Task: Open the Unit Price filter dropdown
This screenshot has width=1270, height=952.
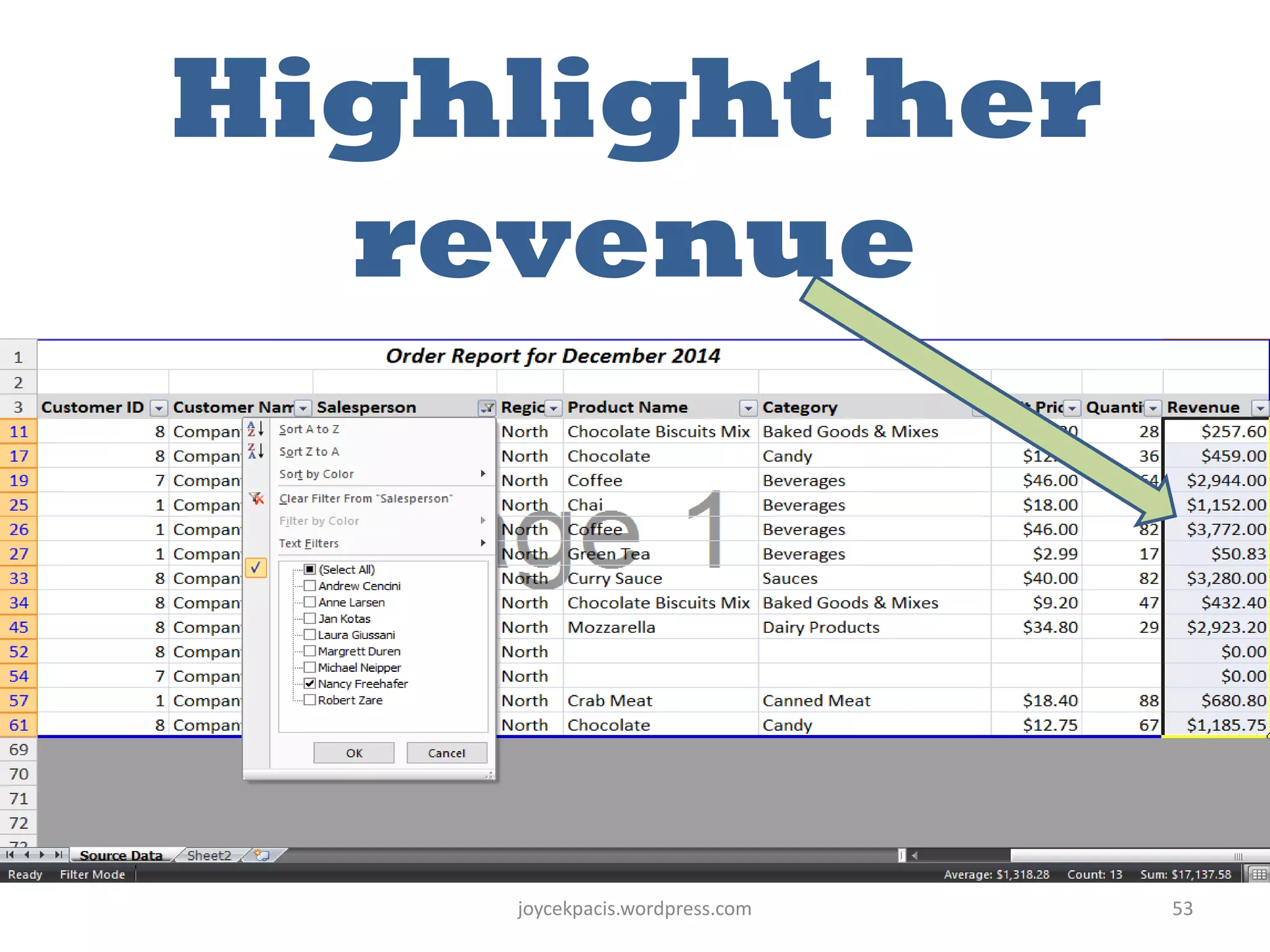Action: [1072, 408]
